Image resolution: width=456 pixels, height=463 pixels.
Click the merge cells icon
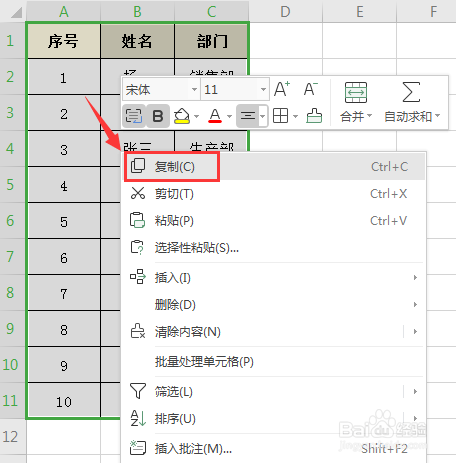point(356,92)
